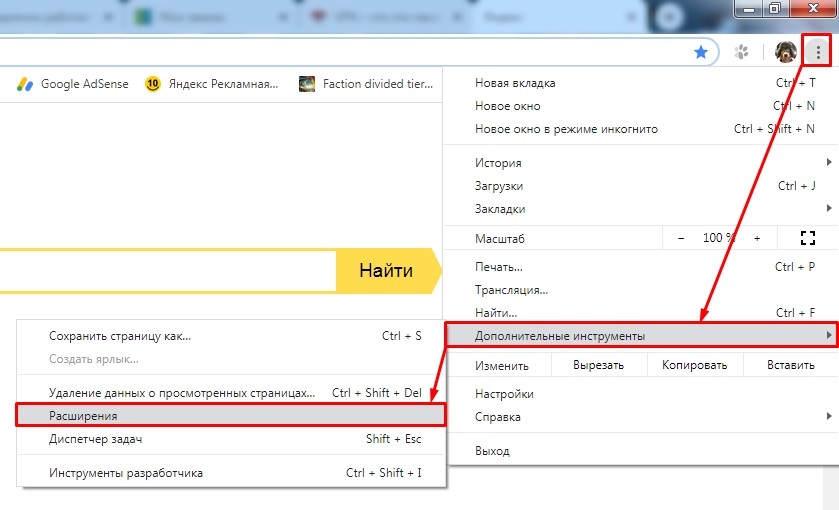Image resolution: width=839 pixels, height=510 pixels.
Task: Increase zoom with the plus button
Action: [757, 238]
